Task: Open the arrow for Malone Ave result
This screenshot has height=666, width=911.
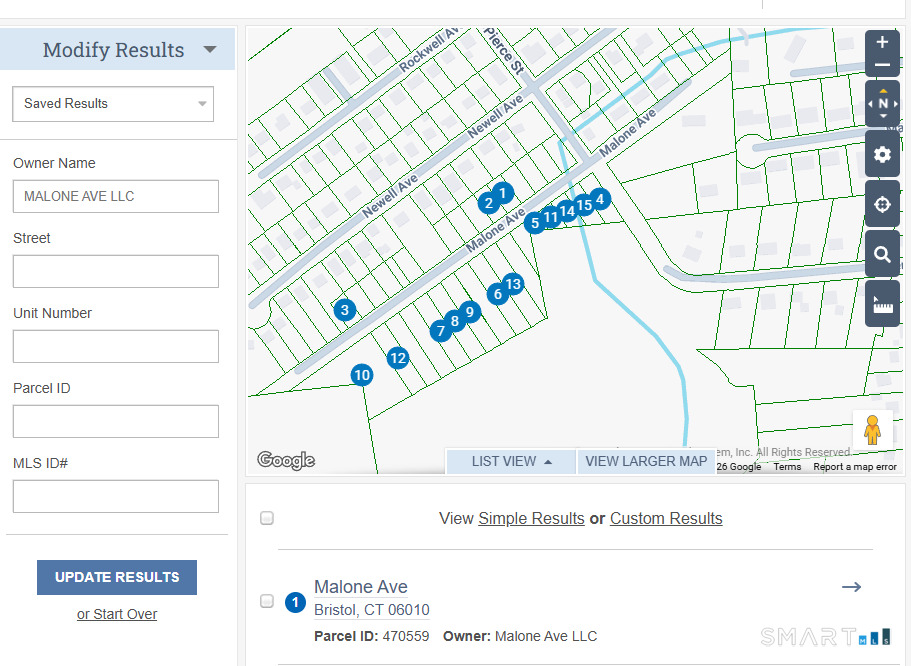Action: (851, 587)
